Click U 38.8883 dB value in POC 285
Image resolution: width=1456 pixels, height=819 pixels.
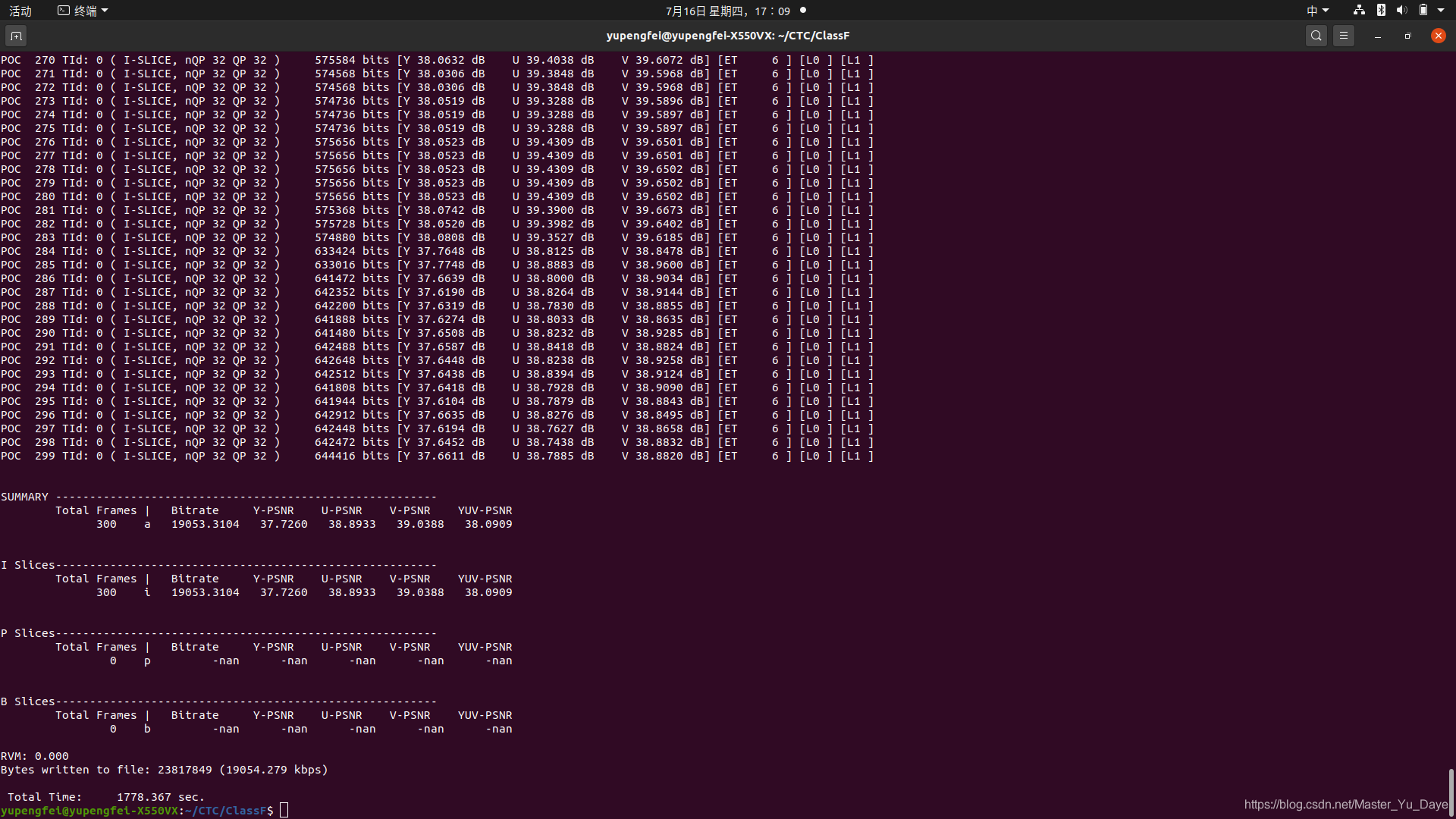[554, 265]
